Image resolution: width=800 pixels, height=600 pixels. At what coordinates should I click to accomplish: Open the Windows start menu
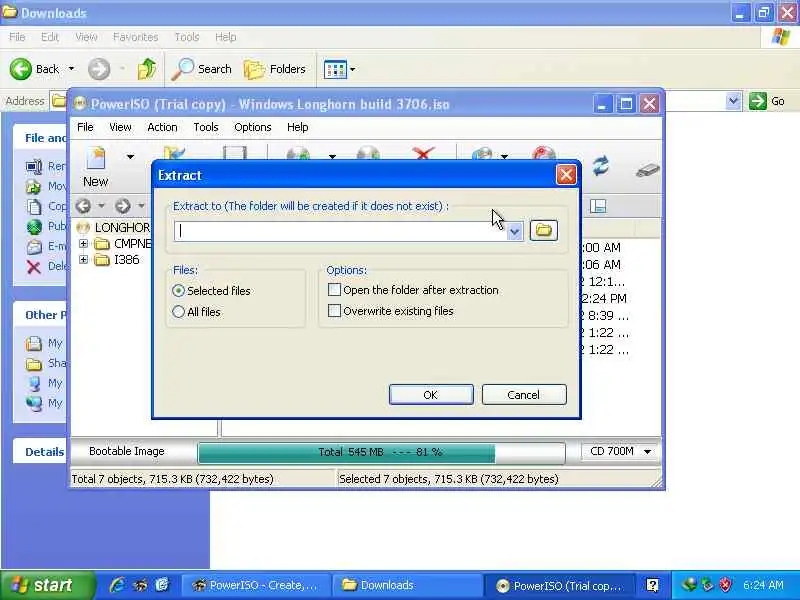(x=47, y=585)
